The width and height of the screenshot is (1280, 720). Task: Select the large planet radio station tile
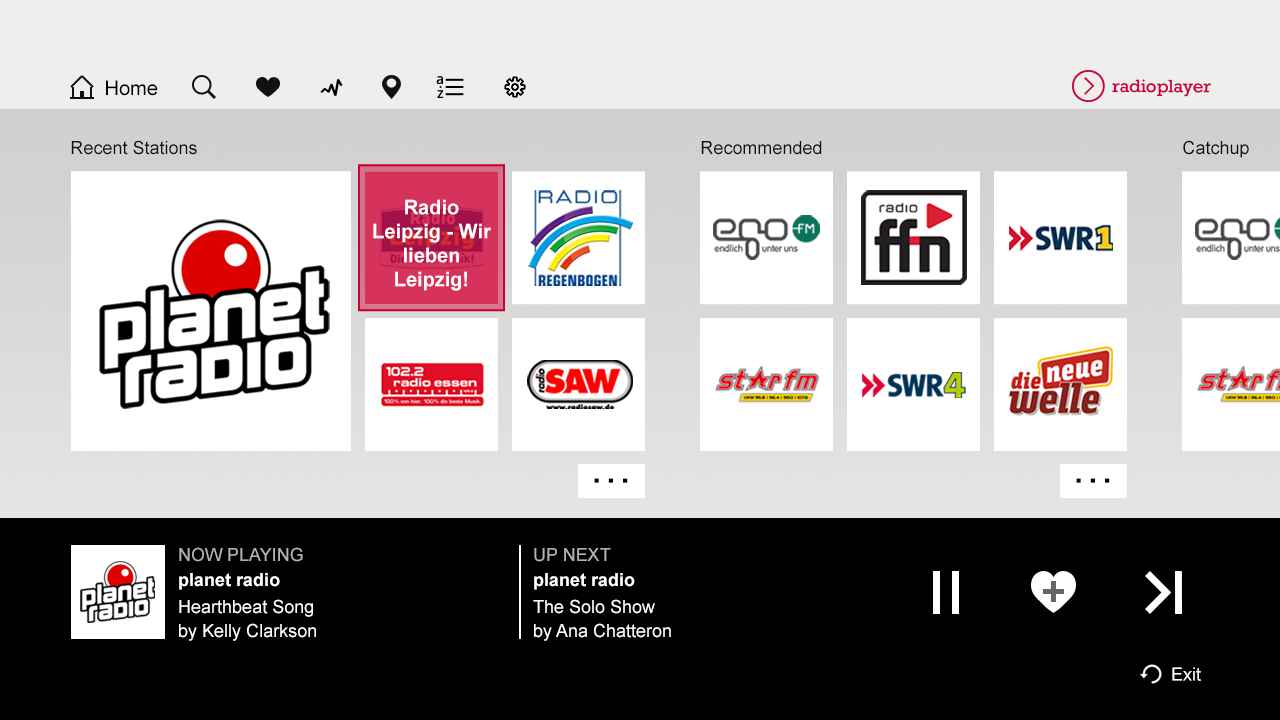(211, 311)
